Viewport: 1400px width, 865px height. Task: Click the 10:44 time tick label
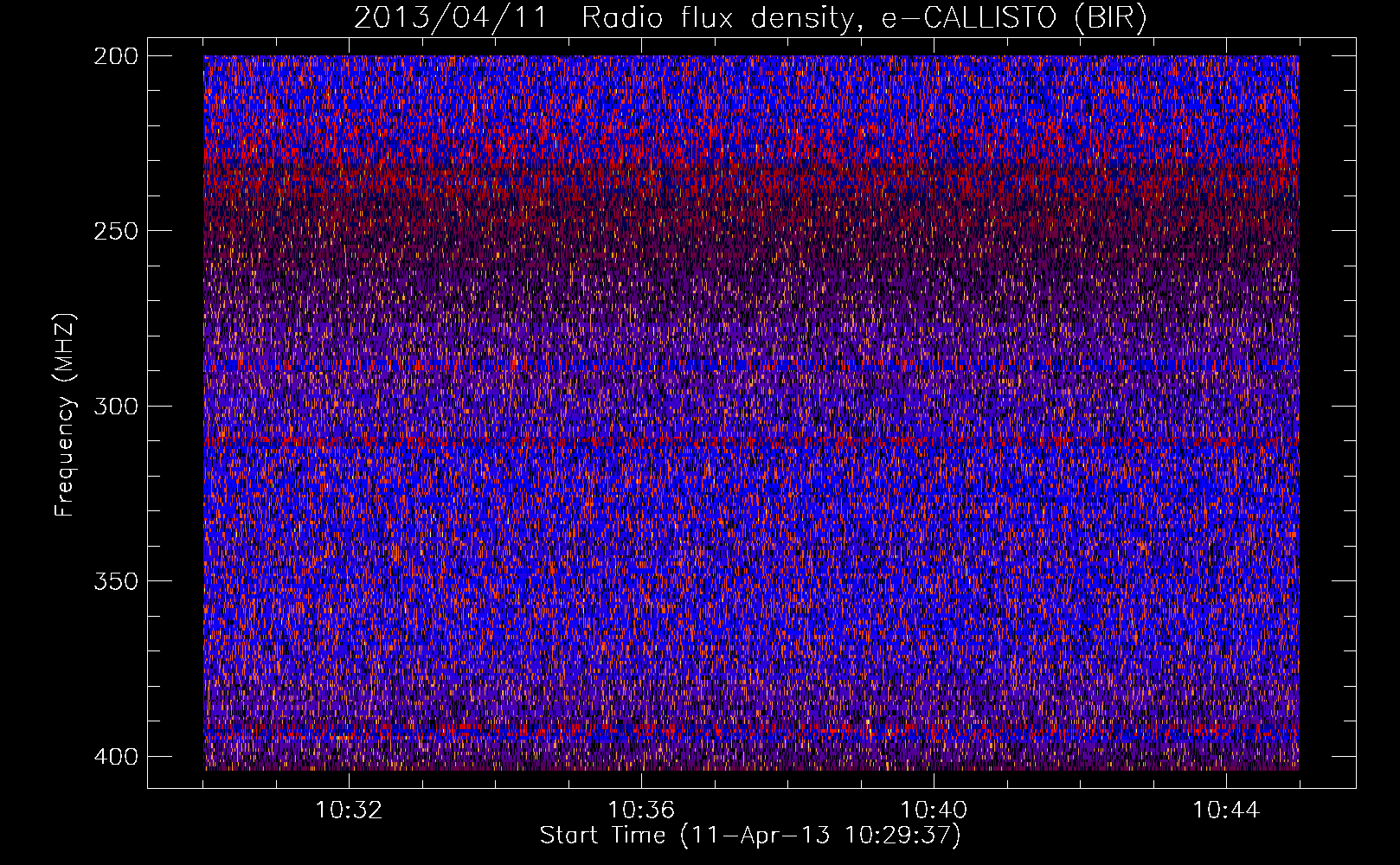click(1226, 811)
